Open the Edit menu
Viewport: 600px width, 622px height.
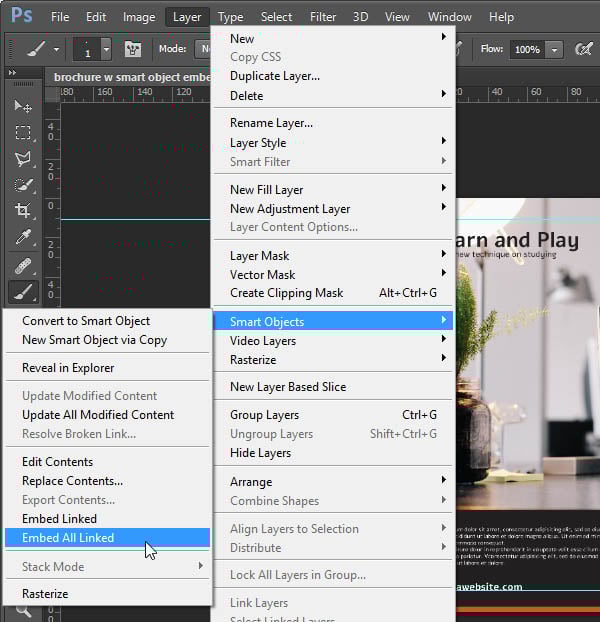click(96, 17)
